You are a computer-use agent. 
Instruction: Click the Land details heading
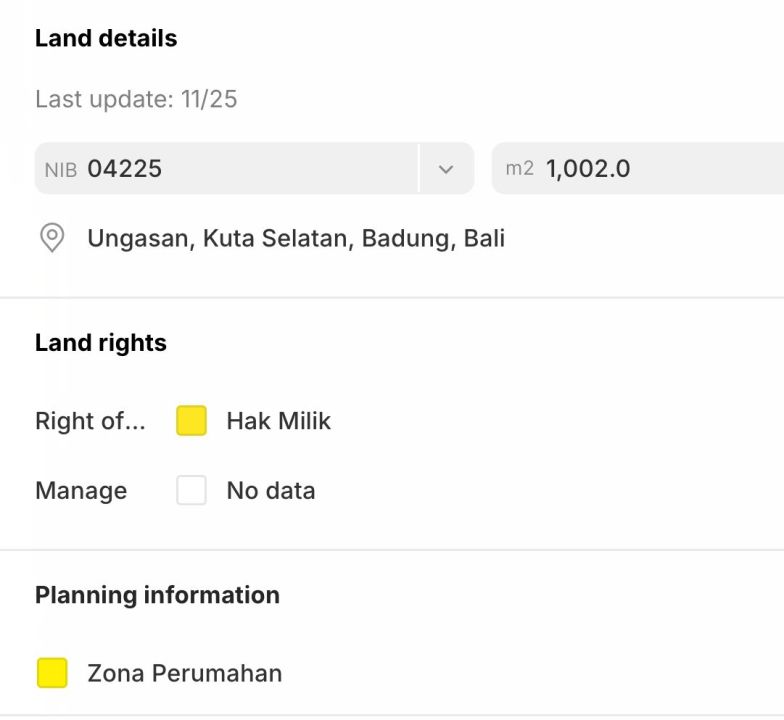coord(106,38)
